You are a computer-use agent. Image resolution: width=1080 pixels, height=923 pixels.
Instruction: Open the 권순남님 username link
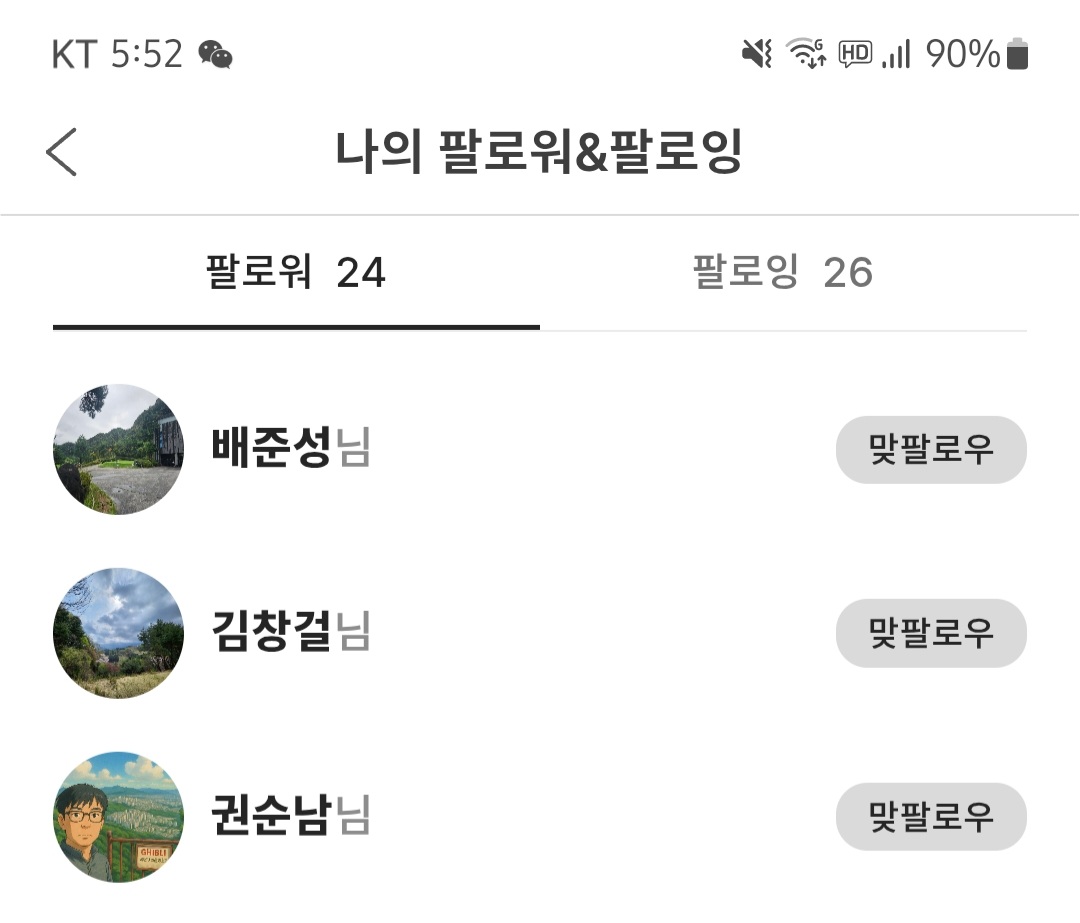point(290,816)
